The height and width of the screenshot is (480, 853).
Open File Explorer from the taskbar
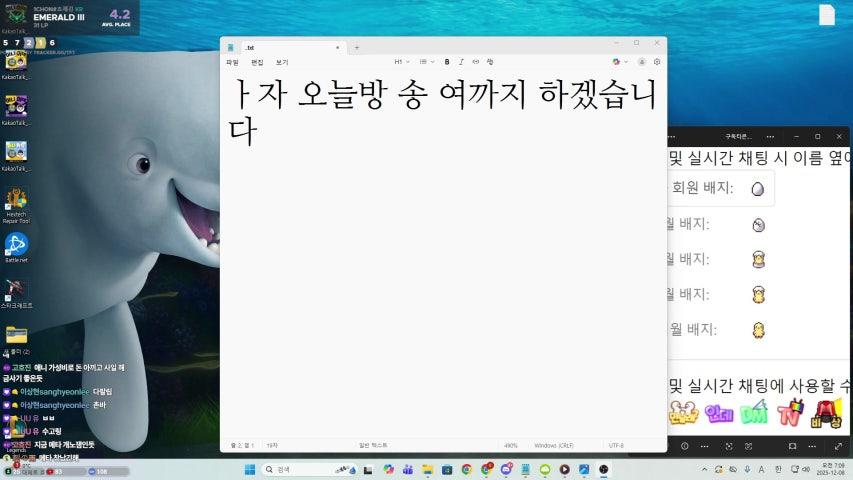(428, 469)
